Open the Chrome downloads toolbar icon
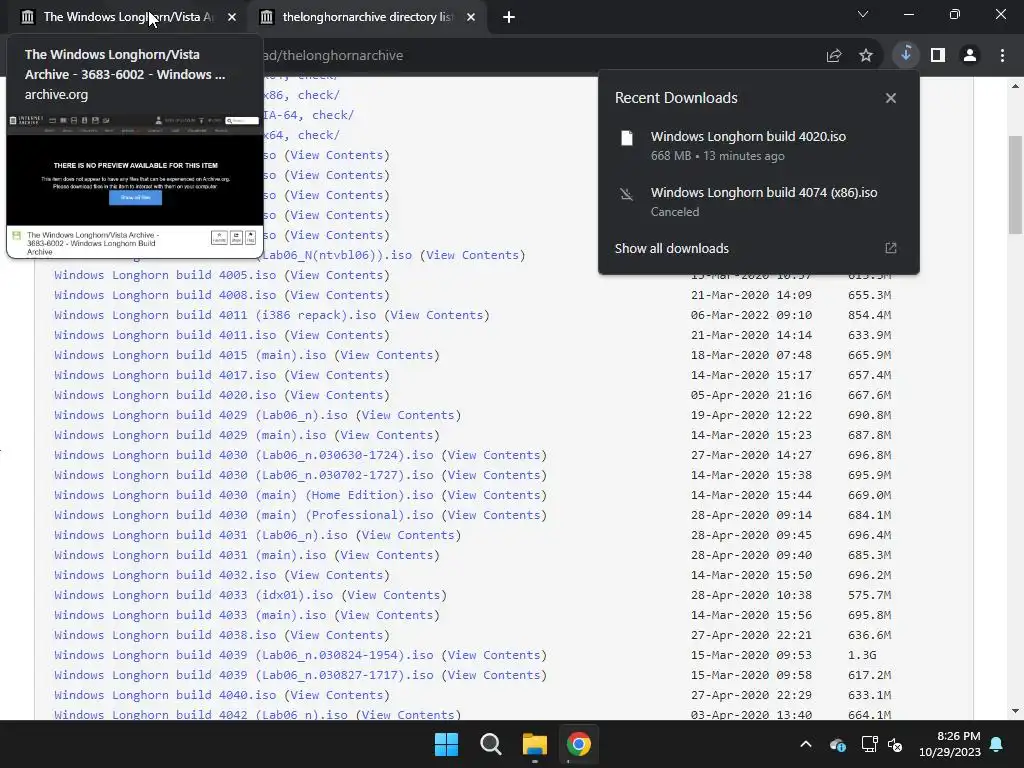This screenshot has width=1024, height=768. point(906,55)
